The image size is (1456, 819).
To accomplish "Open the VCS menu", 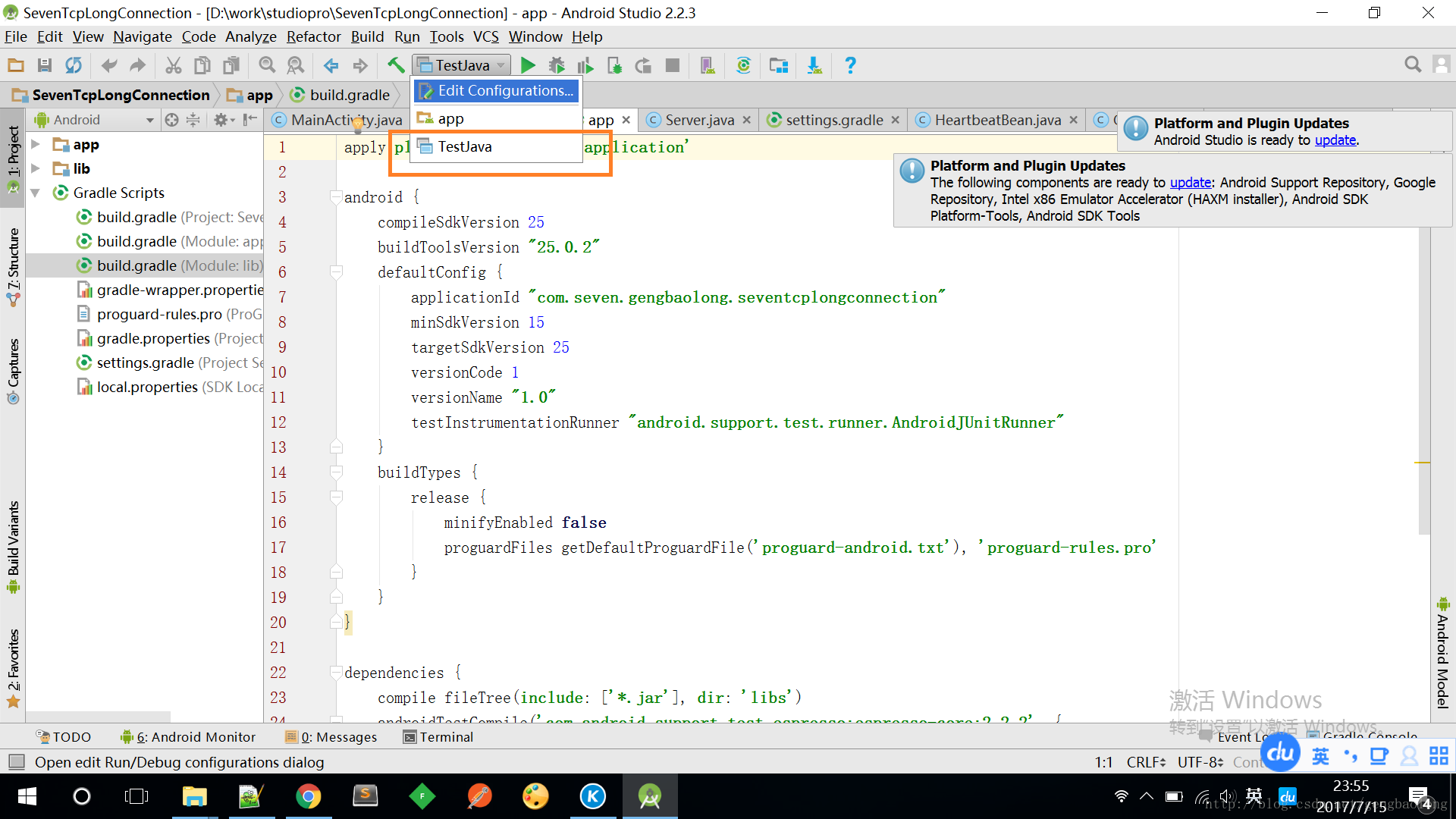I will (486, 36).
